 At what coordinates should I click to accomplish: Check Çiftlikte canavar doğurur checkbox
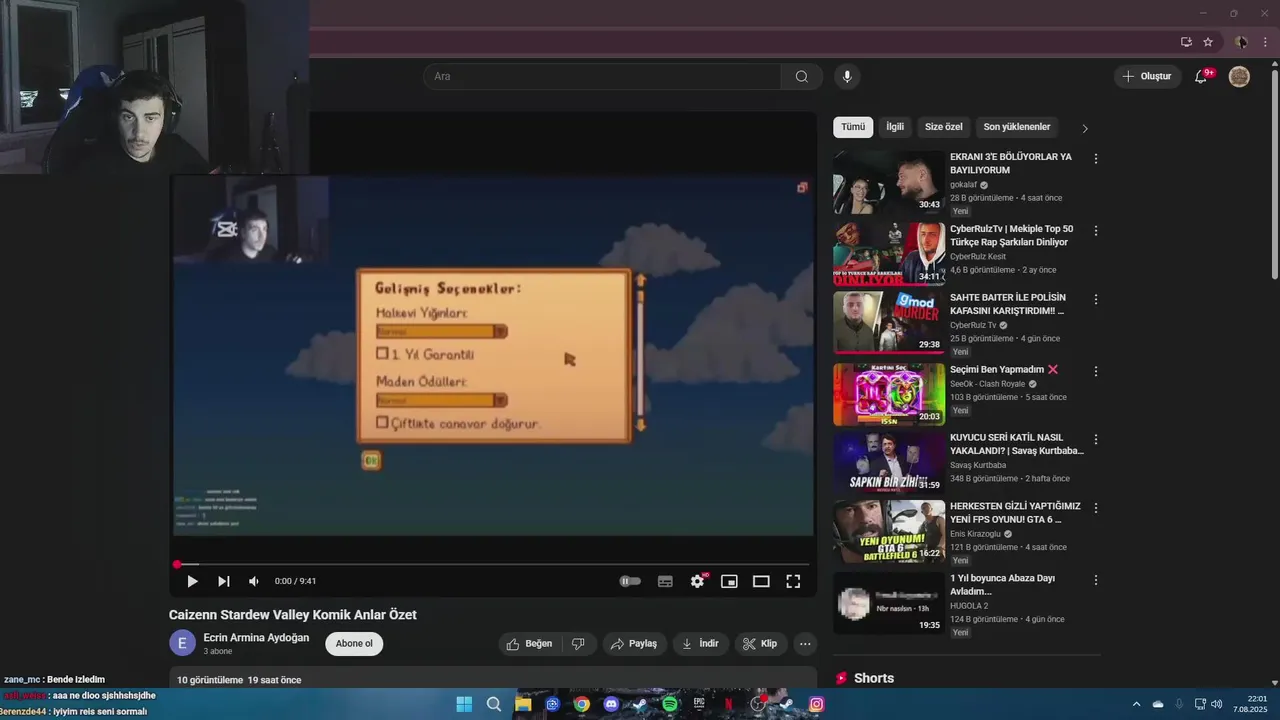point(382,423)
